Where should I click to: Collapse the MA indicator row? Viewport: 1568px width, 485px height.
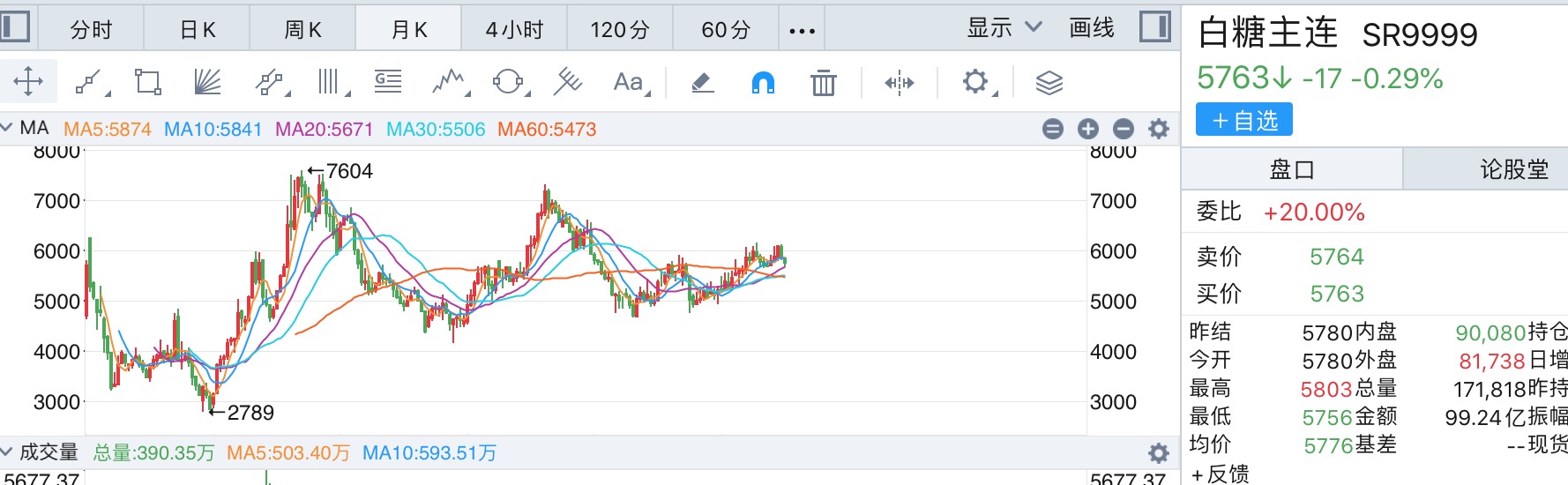tap(7, 129)
